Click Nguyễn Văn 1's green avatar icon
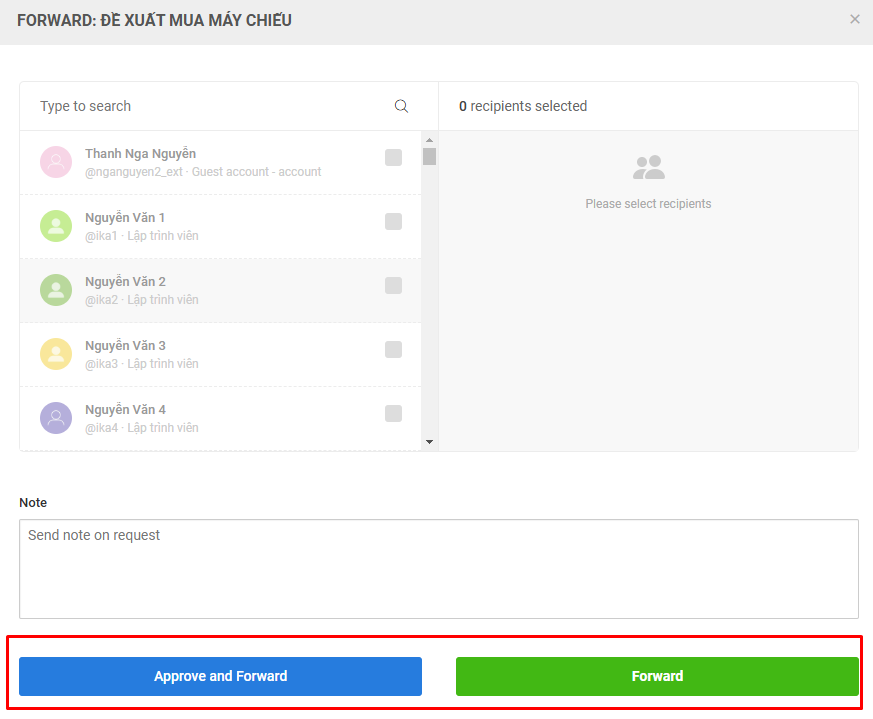The width and height of the screenshot is (873, 719). [x=56, y=226]
